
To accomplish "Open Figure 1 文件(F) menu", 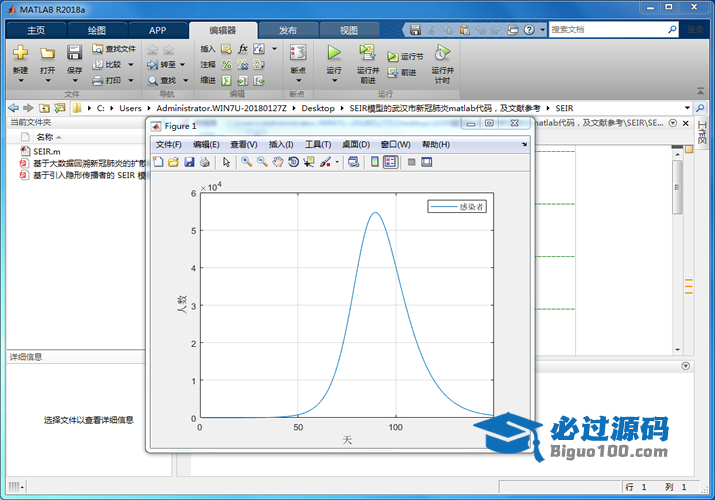I will pyautogui.click(x=168, y=144).
